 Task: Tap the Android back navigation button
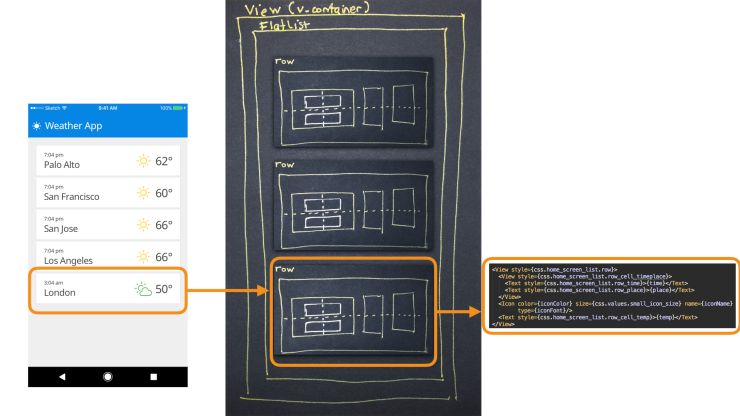click(x=62, y=377)
